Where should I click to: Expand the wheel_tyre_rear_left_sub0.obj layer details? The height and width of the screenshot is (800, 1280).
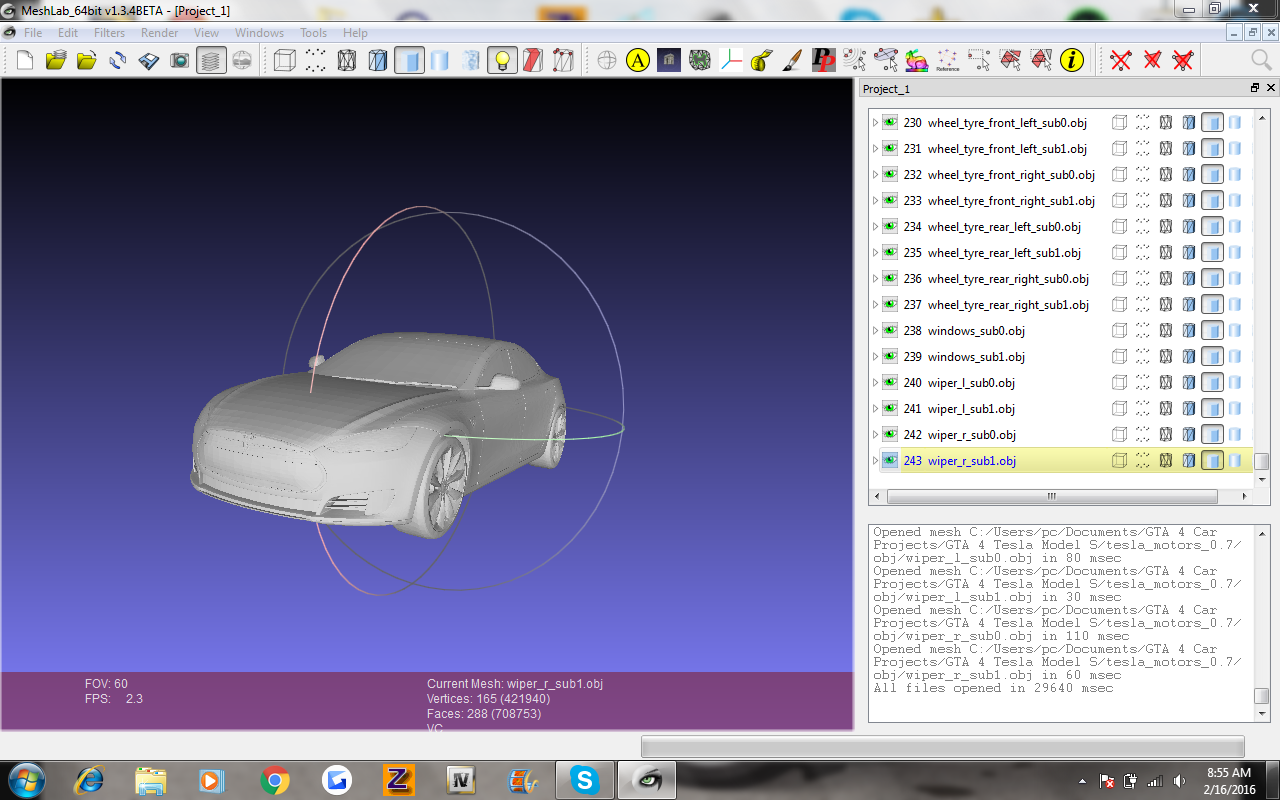(875, 227)
